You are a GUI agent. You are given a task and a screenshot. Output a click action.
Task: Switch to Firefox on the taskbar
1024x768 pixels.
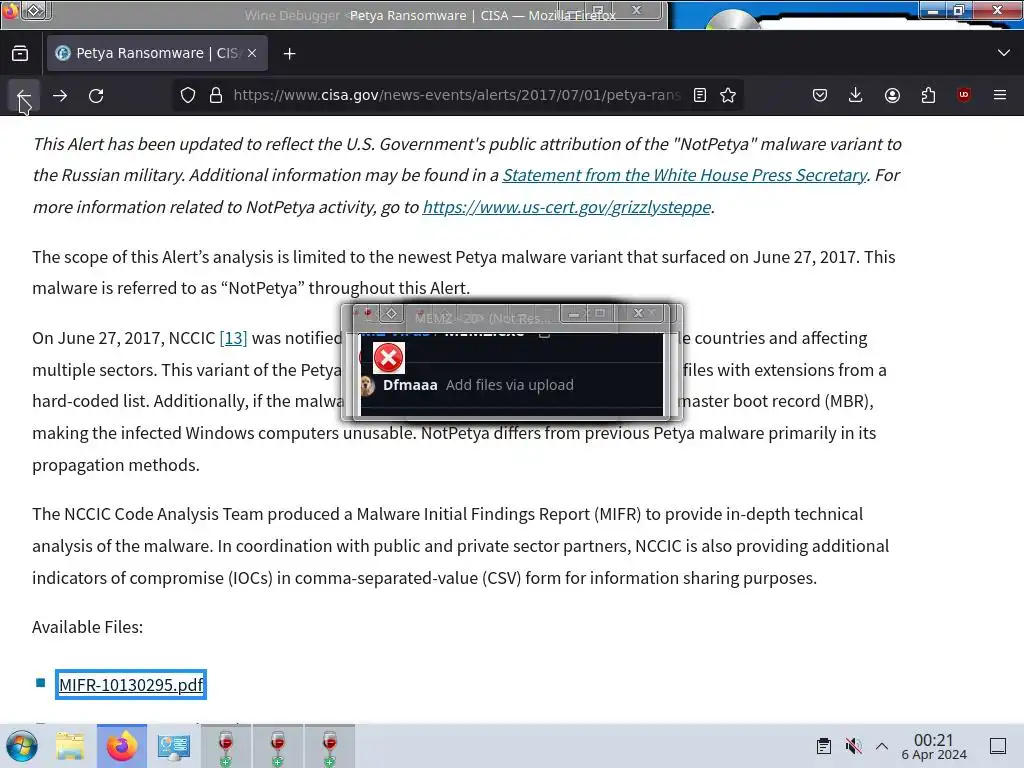(x=121, y=746)
